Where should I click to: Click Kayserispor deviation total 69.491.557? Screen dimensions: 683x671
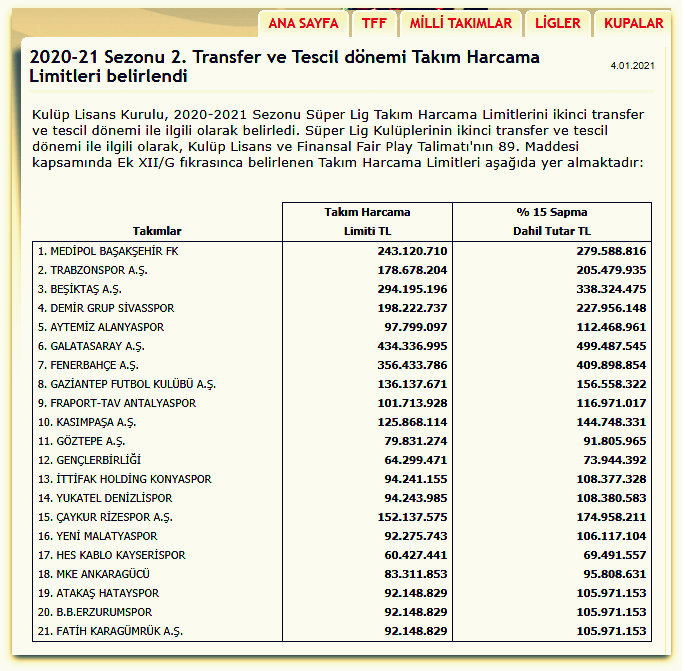[615, 555]
